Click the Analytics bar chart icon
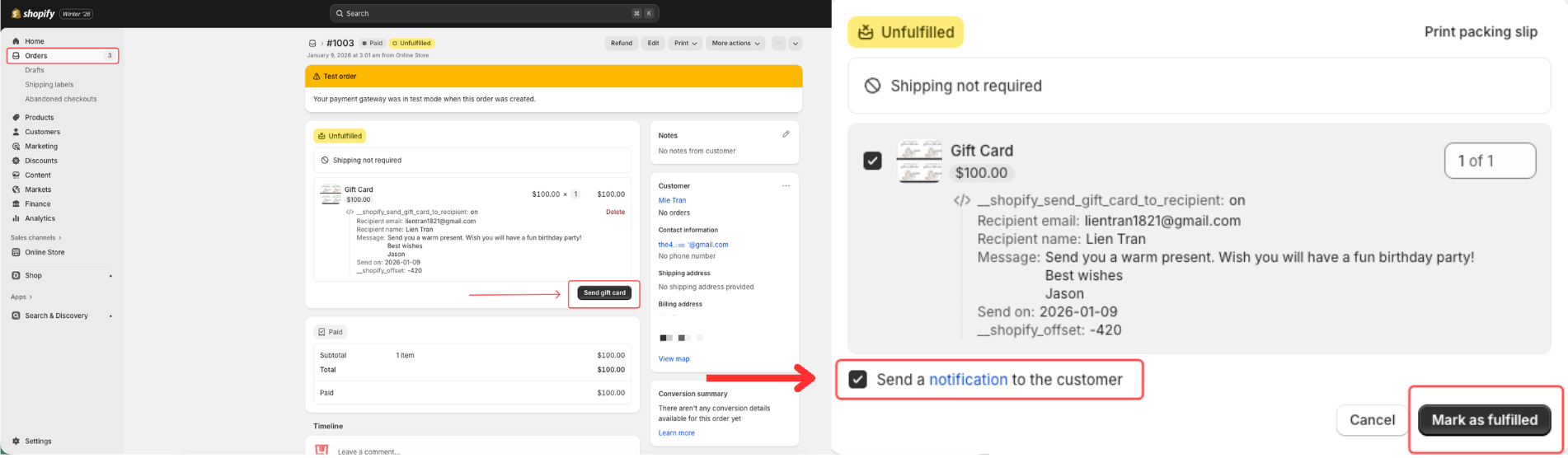The height and width of the screenshot is (458, 1568). tap(16, 218)
